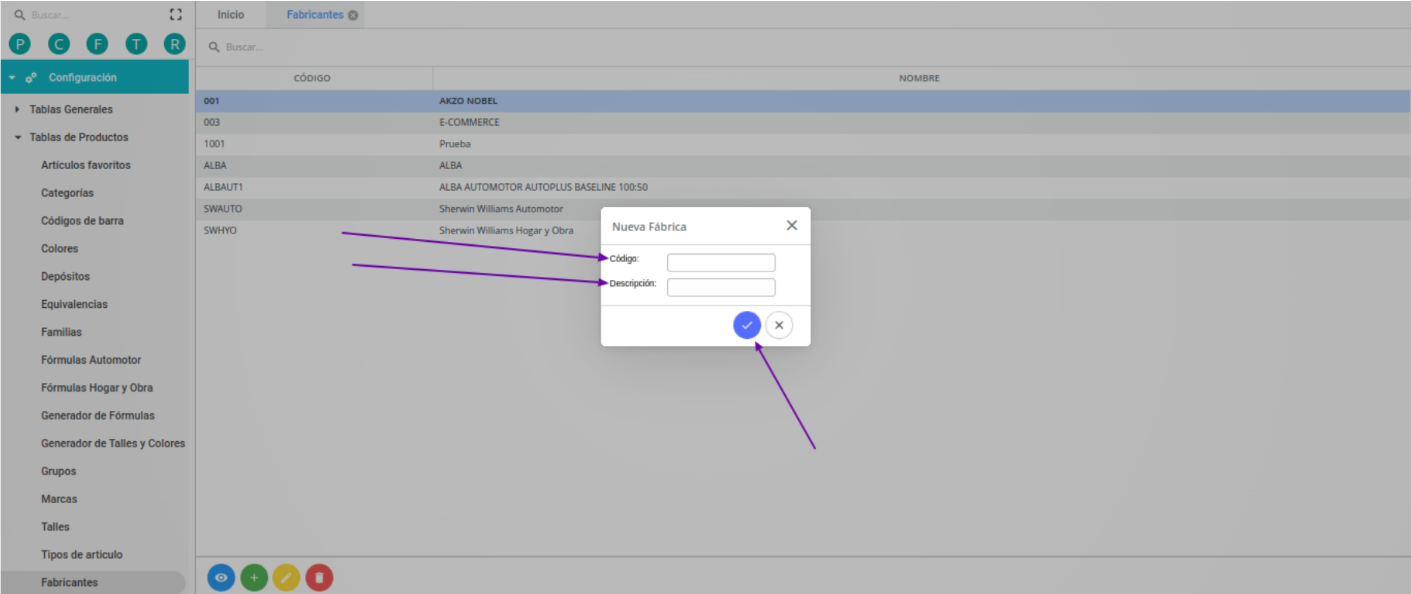This screenshot has width=1411, height=594.
Task: Select the E-COMMERCE row
Action: pyautogui.click(x=802, y=122)
